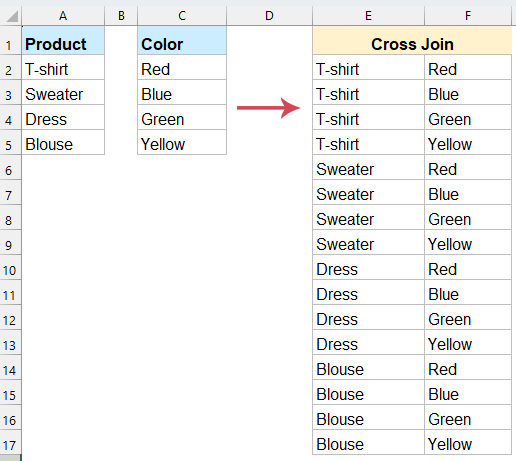Click Blue in cell F11

tap(468, 292)
